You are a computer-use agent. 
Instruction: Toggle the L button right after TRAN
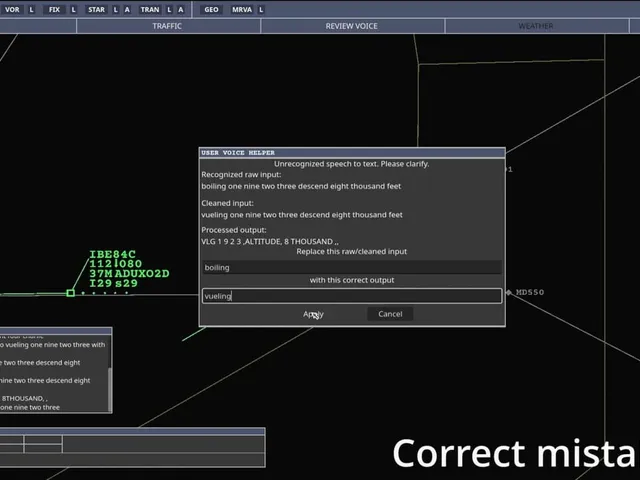(x=169, y=9)
